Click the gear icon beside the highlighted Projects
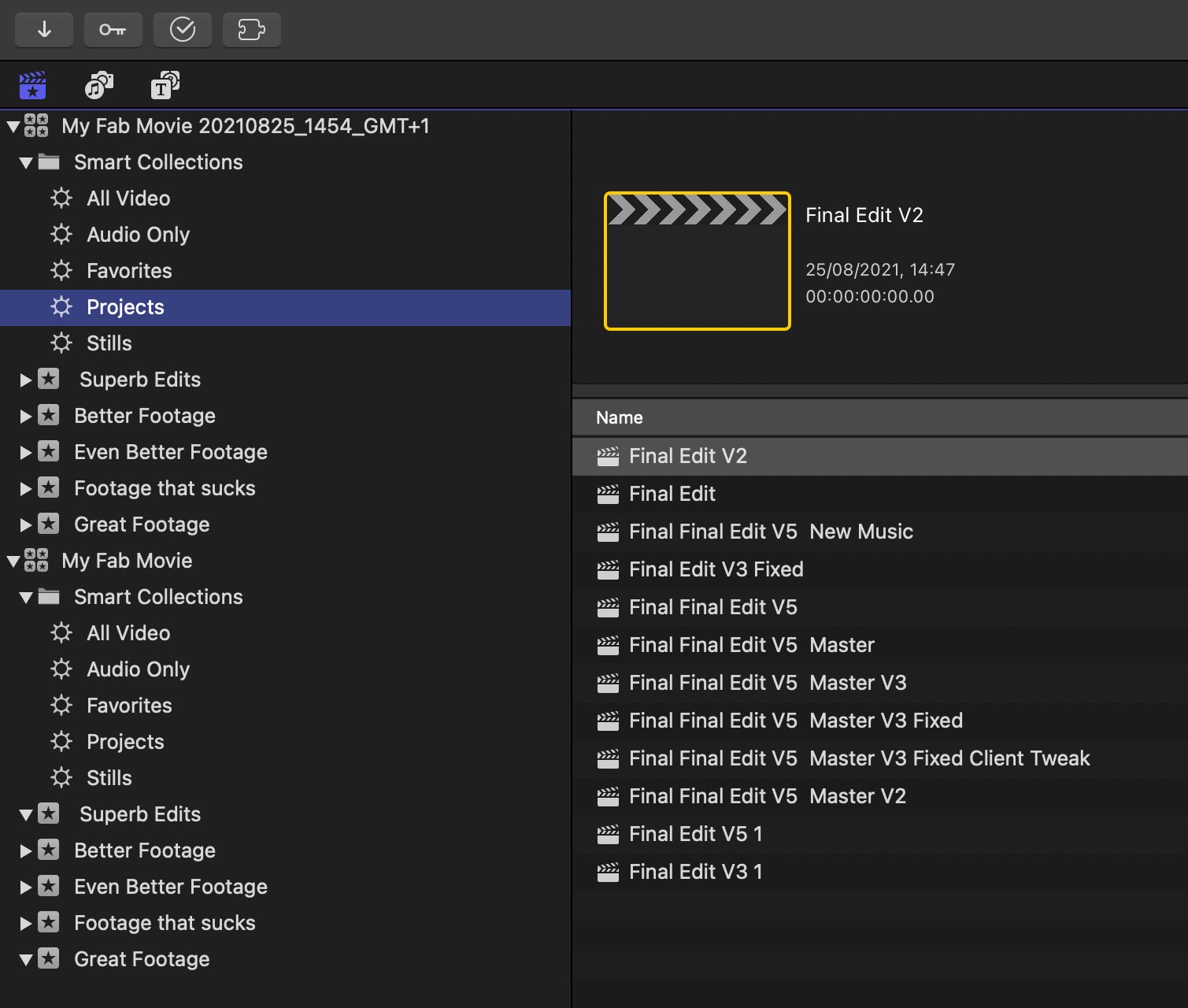1188x1008 pixels. (61, 306)
